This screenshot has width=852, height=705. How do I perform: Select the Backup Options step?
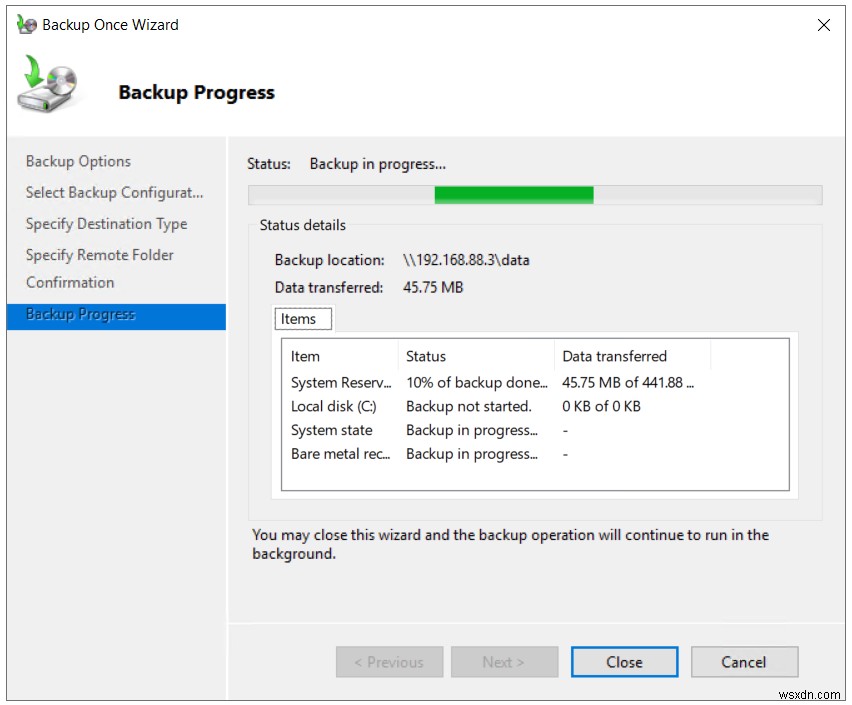[x=78, y=161]
